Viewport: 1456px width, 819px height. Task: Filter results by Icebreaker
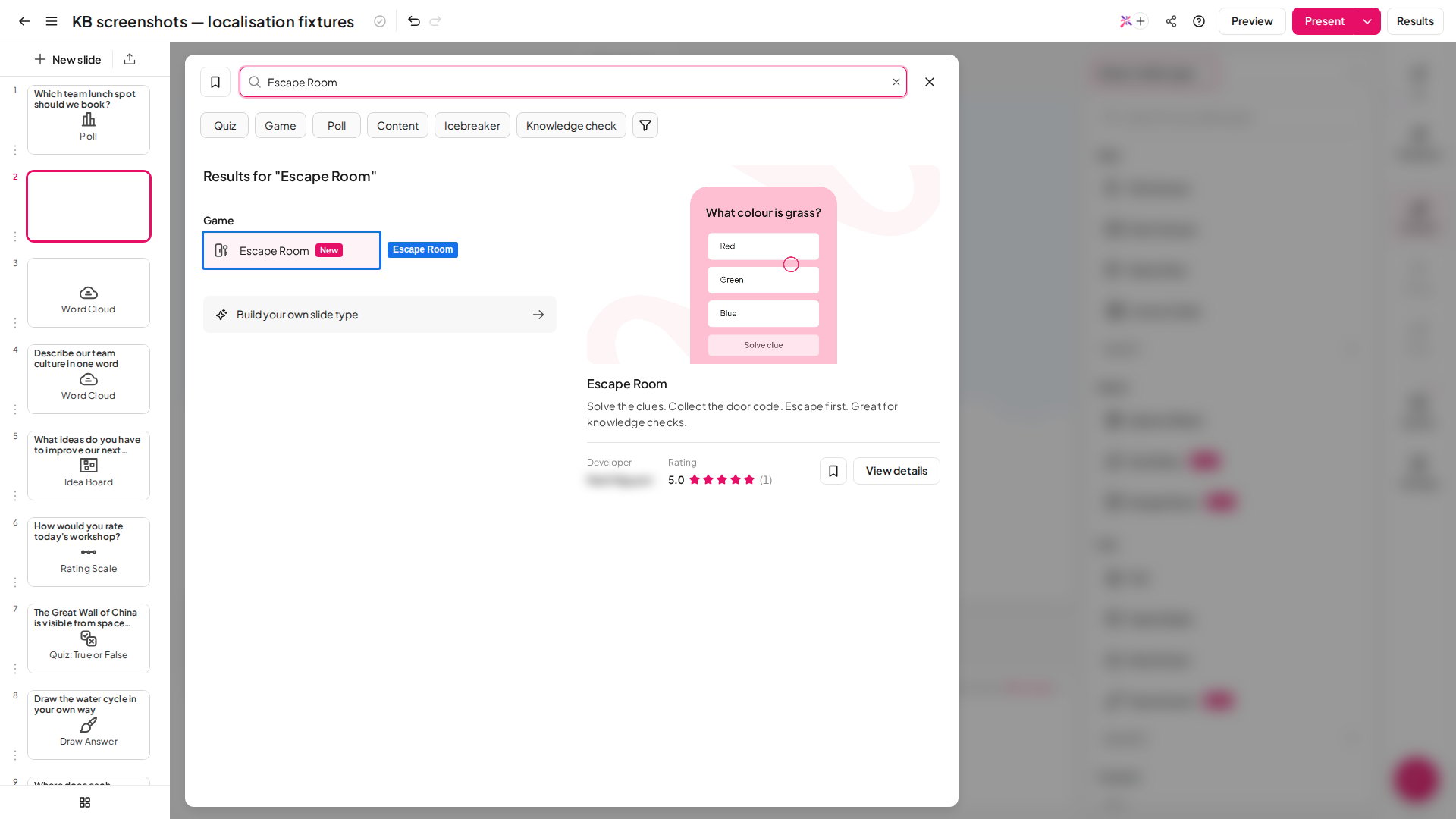[x=472, y=125]
